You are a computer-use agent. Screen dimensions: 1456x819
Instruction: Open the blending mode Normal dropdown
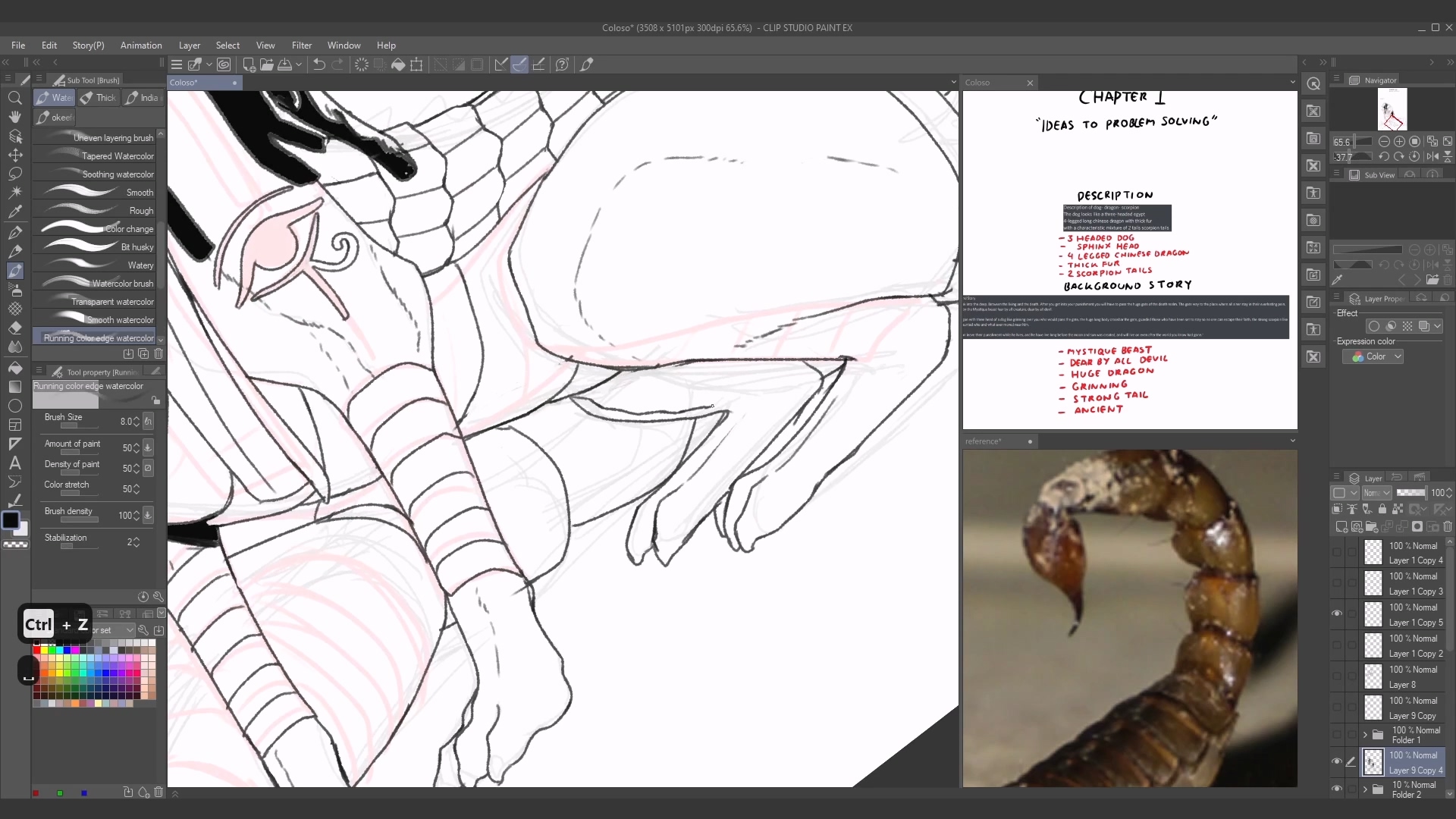(1377, 493)
